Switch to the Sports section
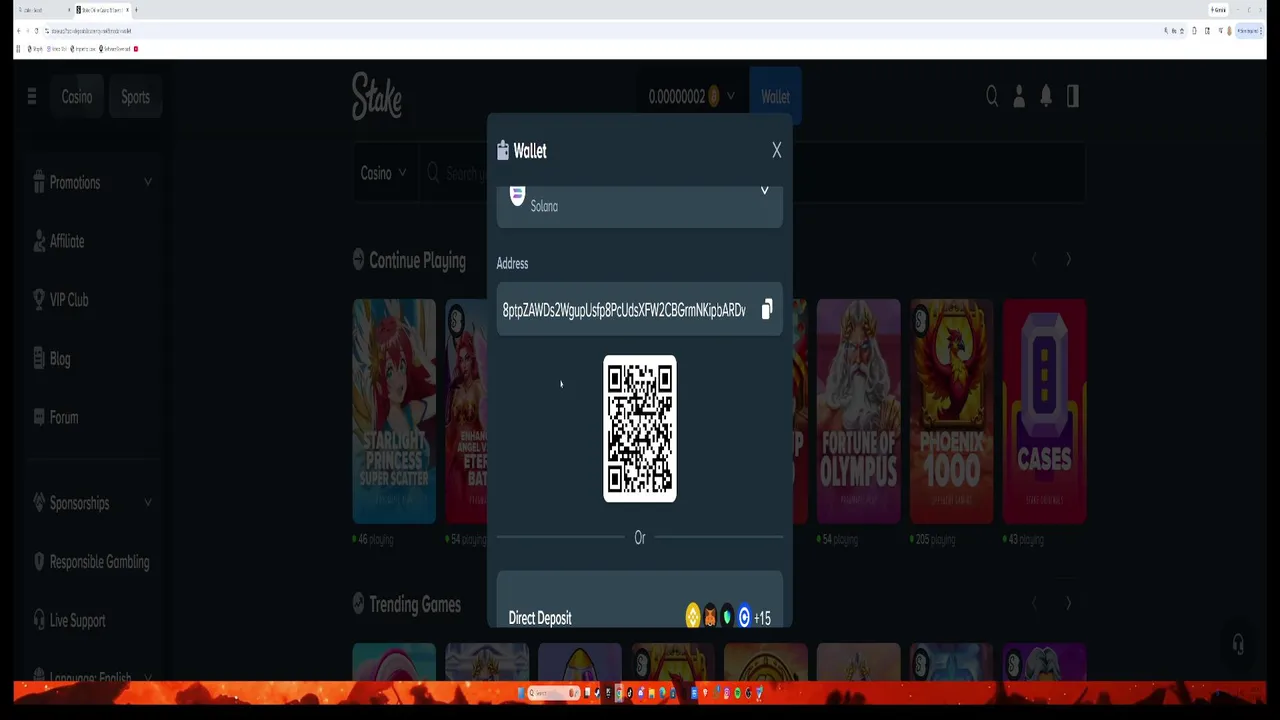Screen dimensions: 1280x720 pyautogui.click(x=135, y=97)
